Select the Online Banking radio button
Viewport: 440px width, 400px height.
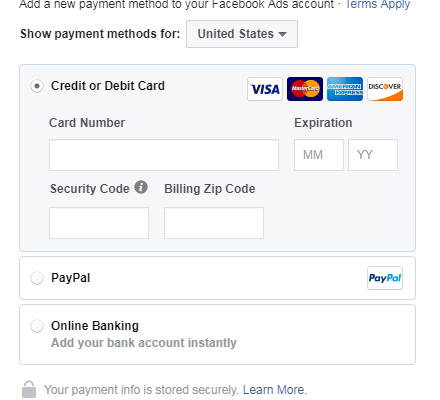point(37,326)
